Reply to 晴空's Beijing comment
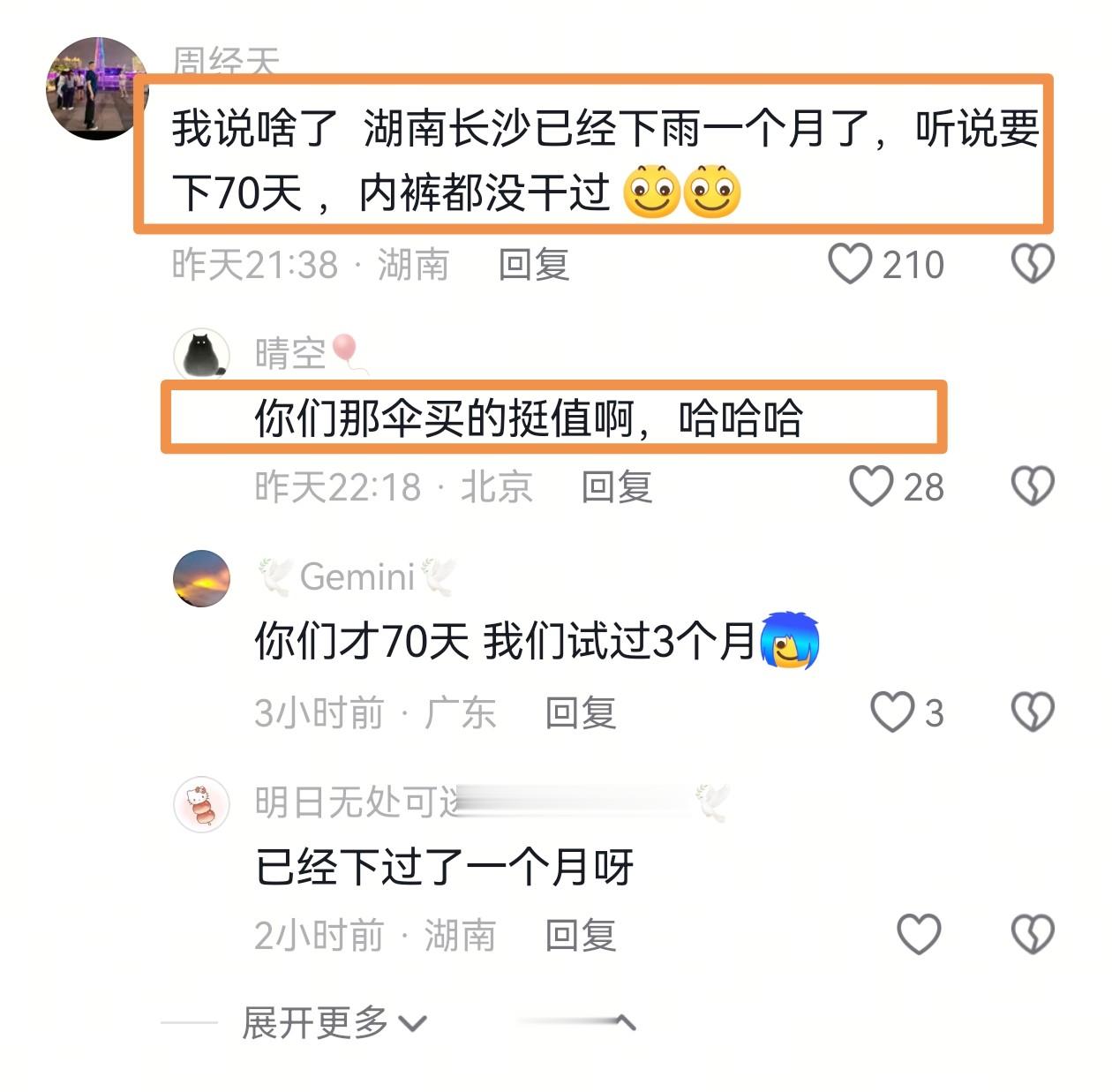The width and height of the screenshot is (1112, 1092). click(617, 487)
